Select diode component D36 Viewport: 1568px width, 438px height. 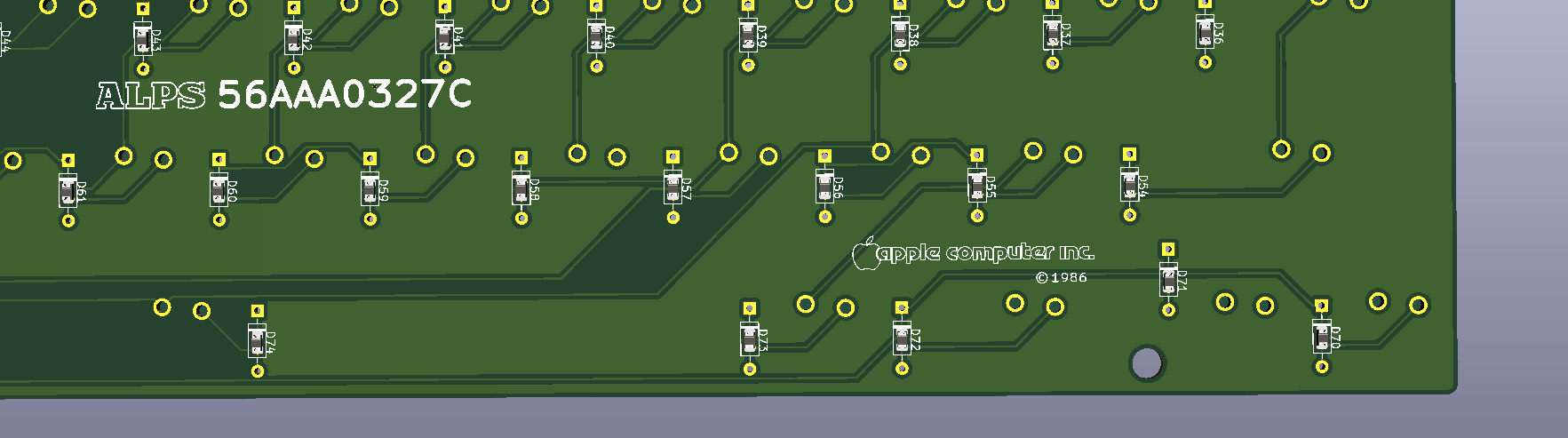pyautogui.click(x=1205, y=32)
